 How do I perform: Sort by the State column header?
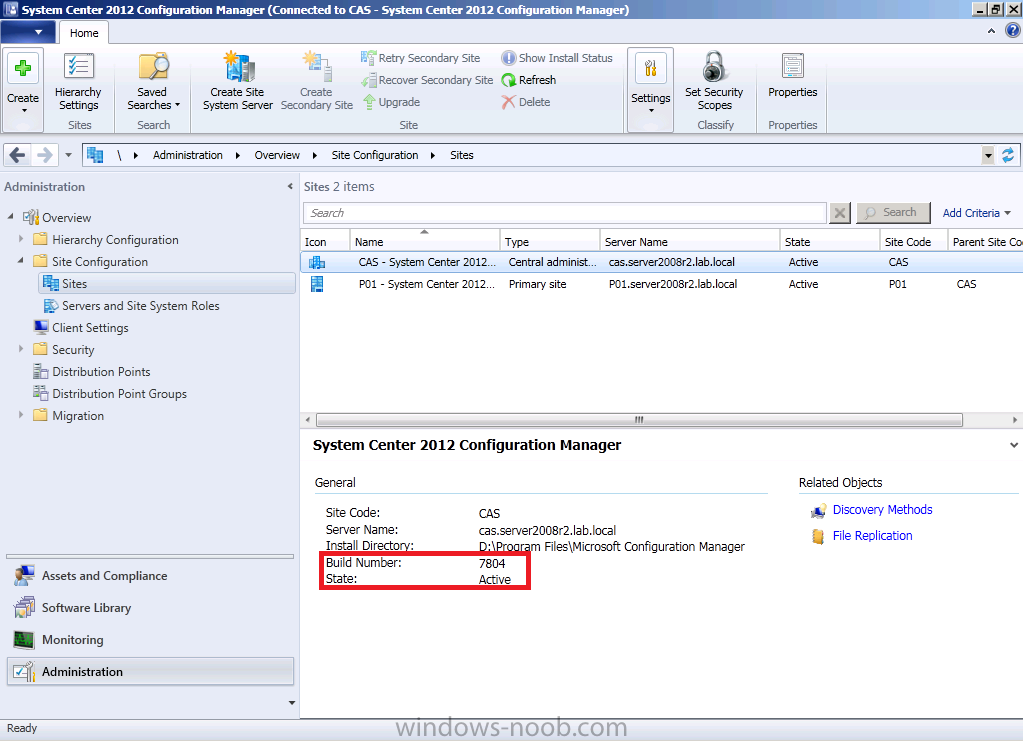click(830, 241)
